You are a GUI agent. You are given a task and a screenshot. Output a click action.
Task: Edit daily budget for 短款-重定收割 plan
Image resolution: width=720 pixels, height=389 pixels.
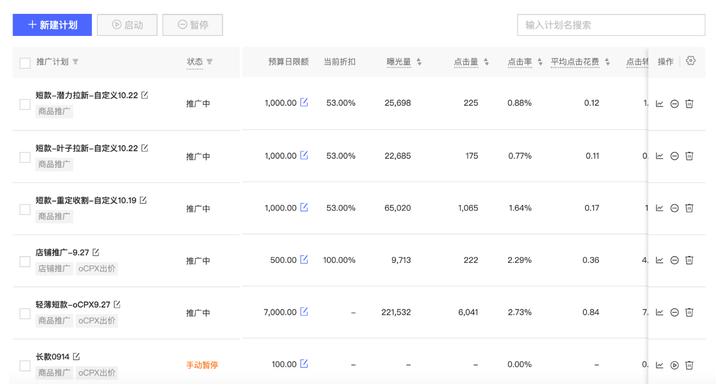tap(304, 207)
